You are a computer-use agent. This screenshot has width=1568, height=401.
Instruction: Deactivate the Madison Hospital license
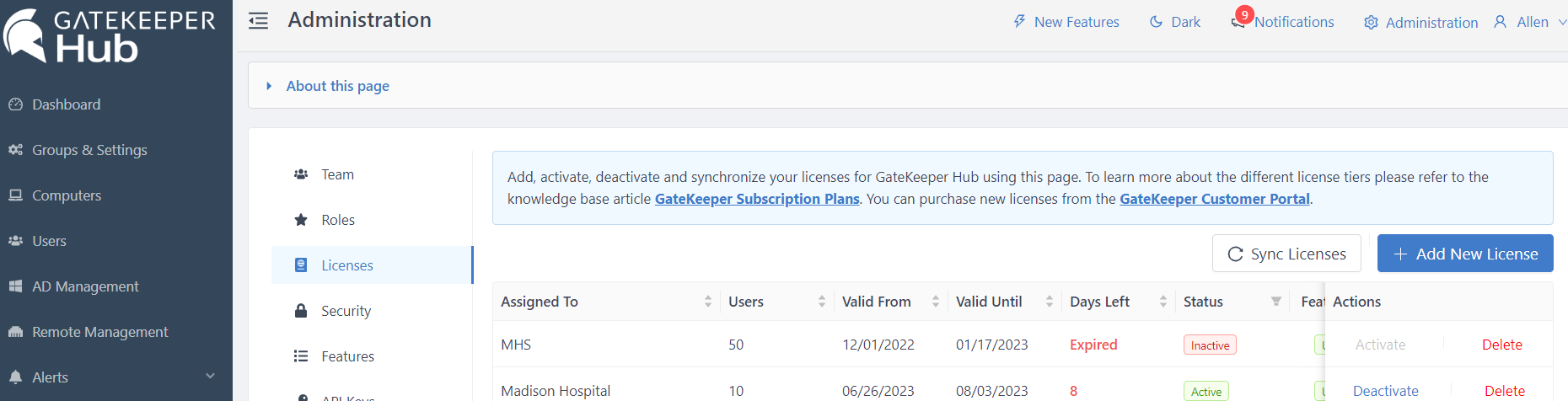point(1385,391)
